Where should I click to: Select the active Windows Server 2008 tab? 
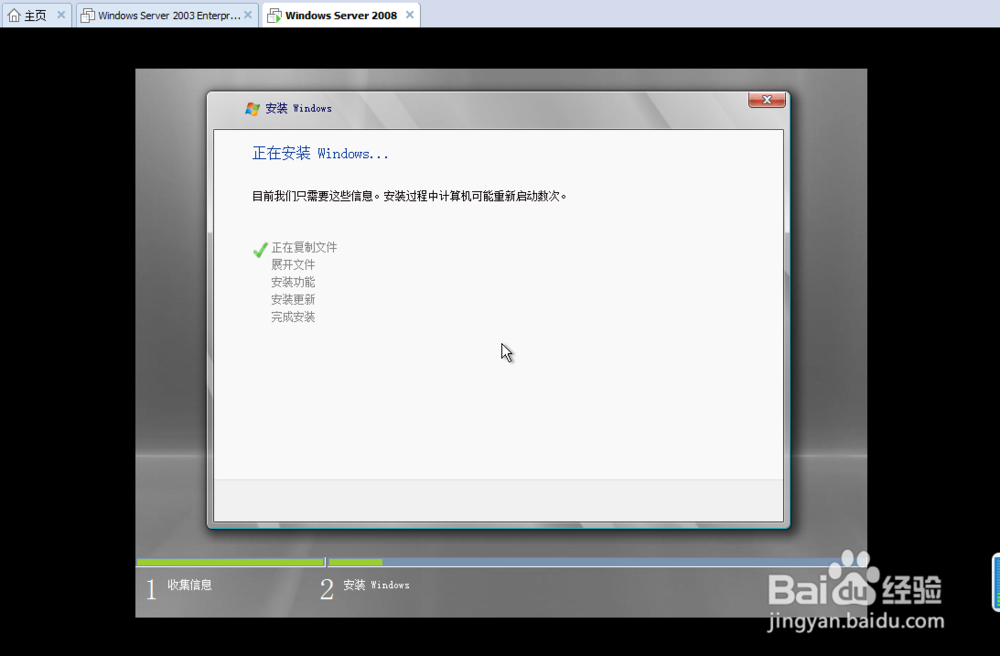pyautogui.click(x=340, y=15)
